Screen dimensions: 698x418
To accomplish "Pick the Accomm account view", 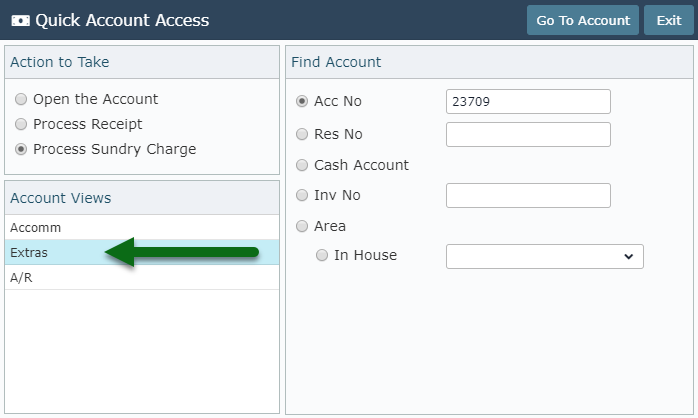I will (x=142, y=227).
